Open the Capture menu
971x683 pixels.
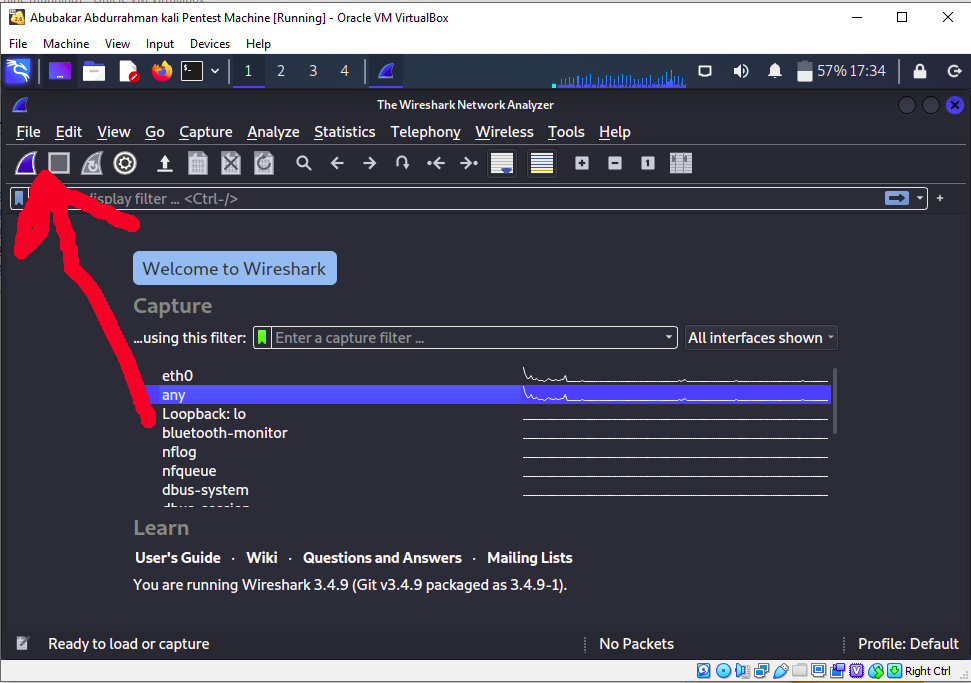click(x=206, y=132)
